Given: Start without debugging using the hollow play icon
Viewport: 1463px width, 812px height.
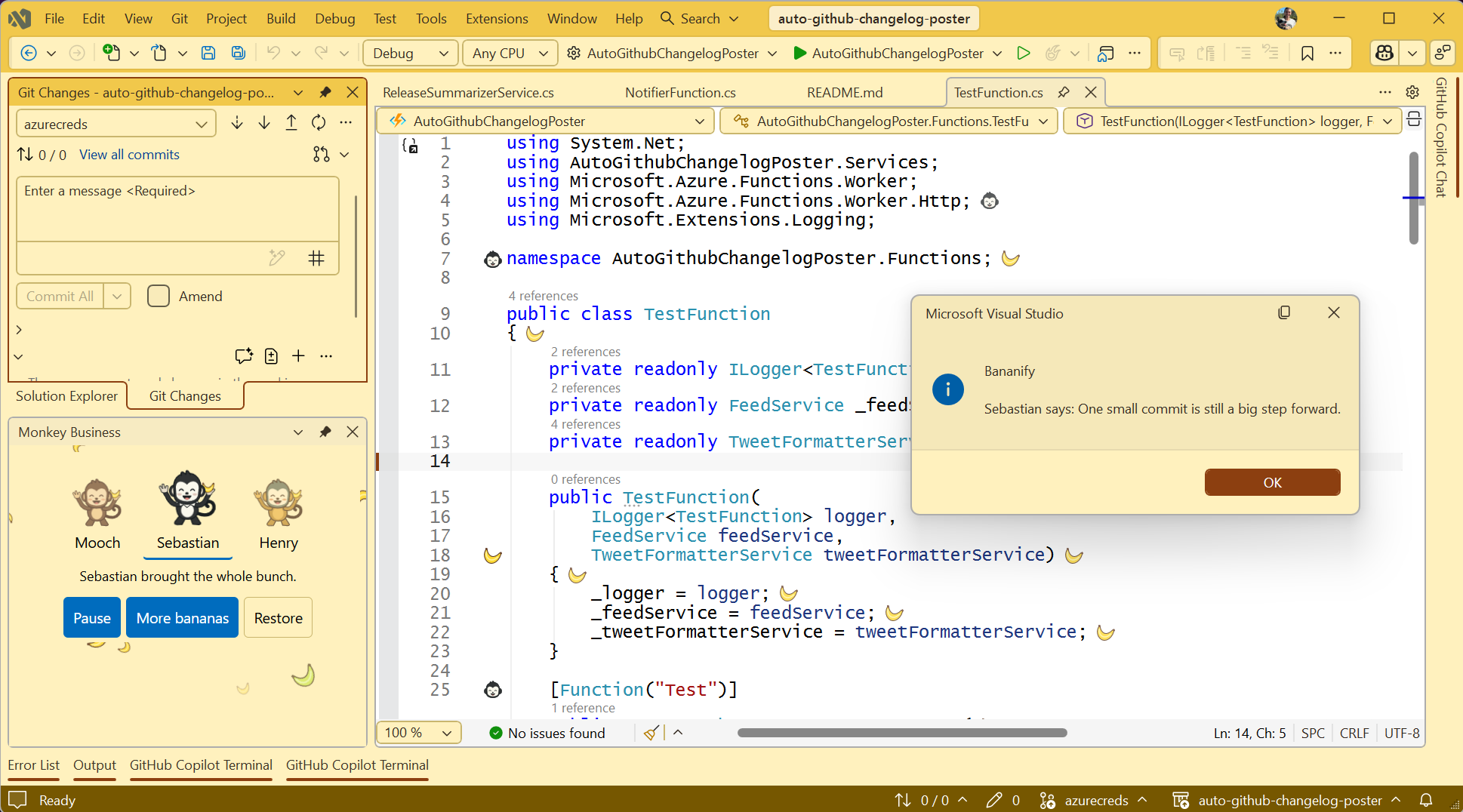Looking at the screenshot, I should (x=1024, y=53).
